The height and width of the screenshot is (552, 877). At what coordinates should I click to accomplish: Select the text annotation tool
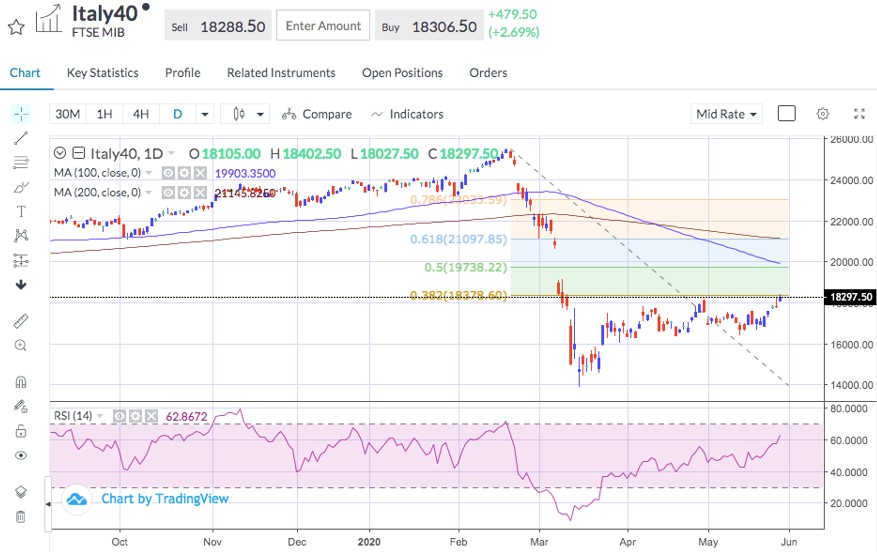pos(21,211)
